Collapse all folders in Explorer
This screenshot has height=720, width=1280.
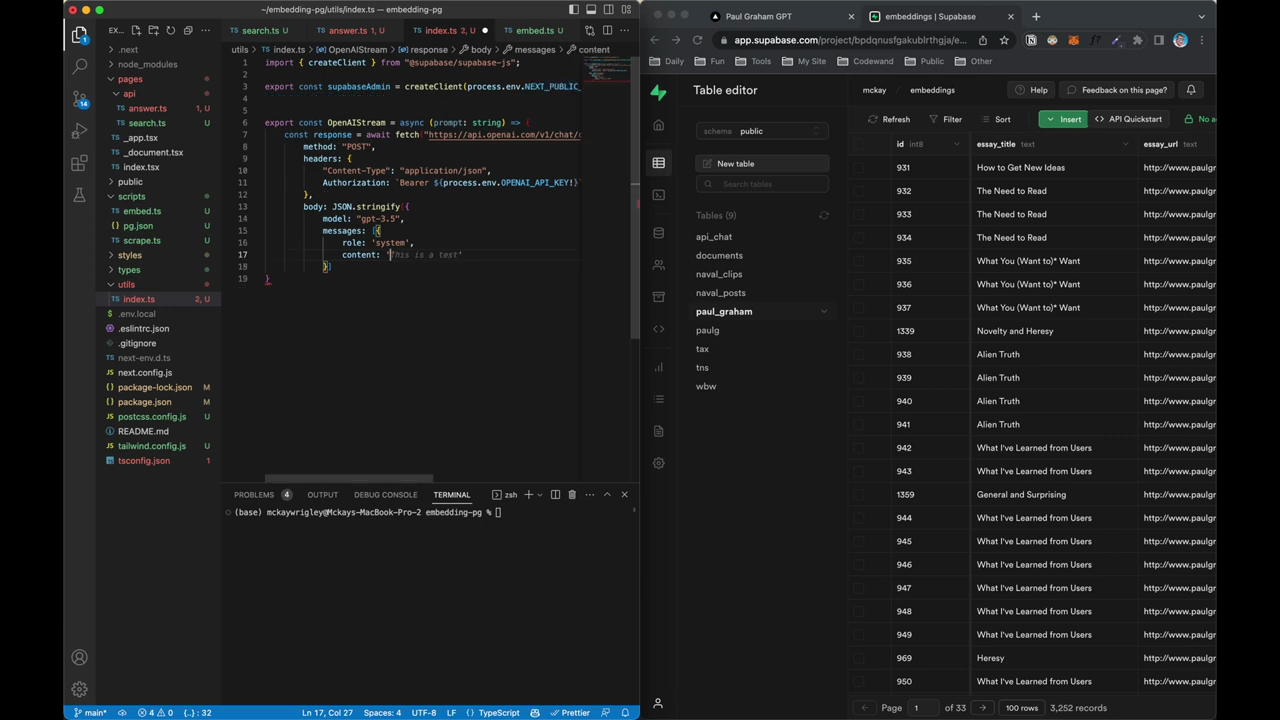187,31
